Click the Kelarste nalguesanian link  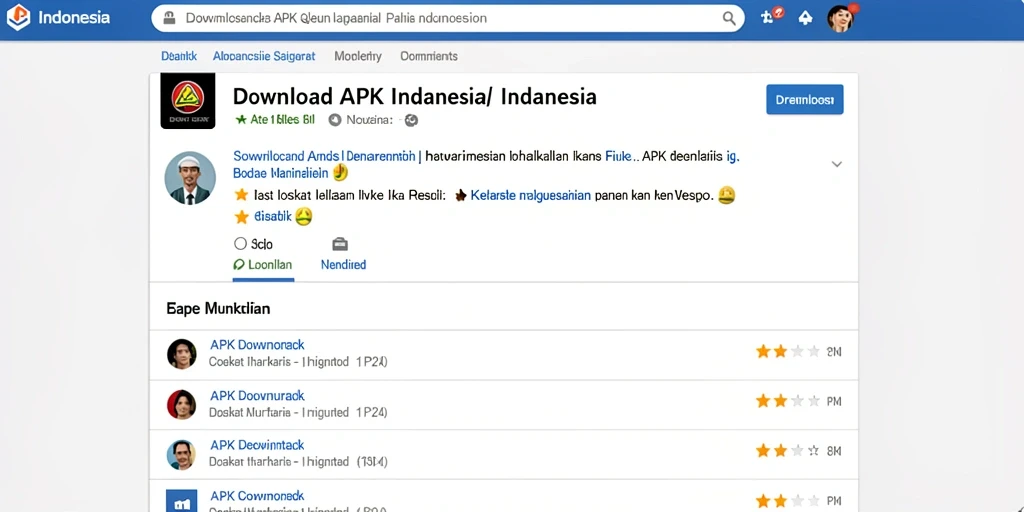pyautogui.click(x=531, y=195)
